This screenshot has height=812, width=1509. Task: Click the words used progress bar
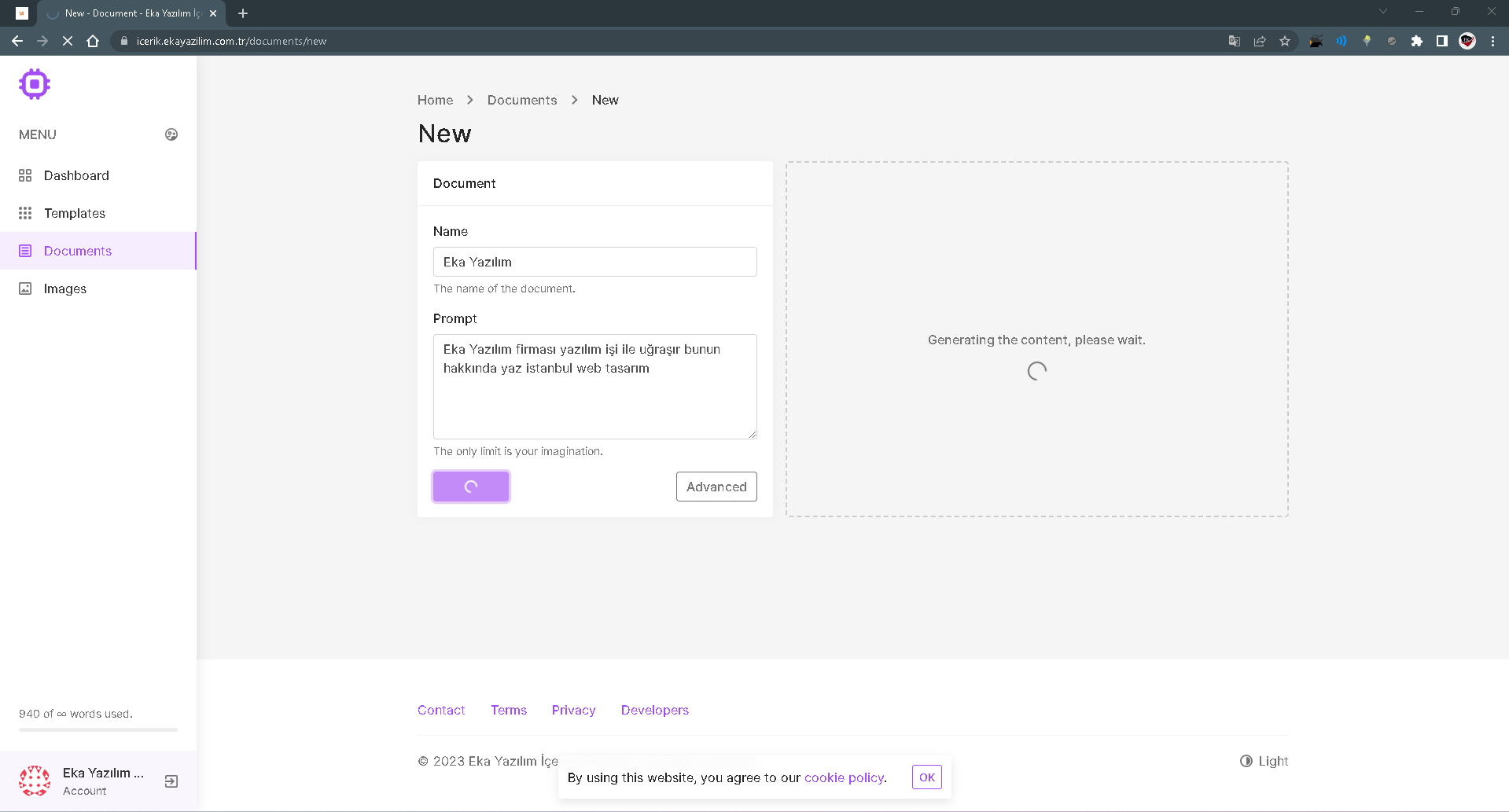point(98,729)
